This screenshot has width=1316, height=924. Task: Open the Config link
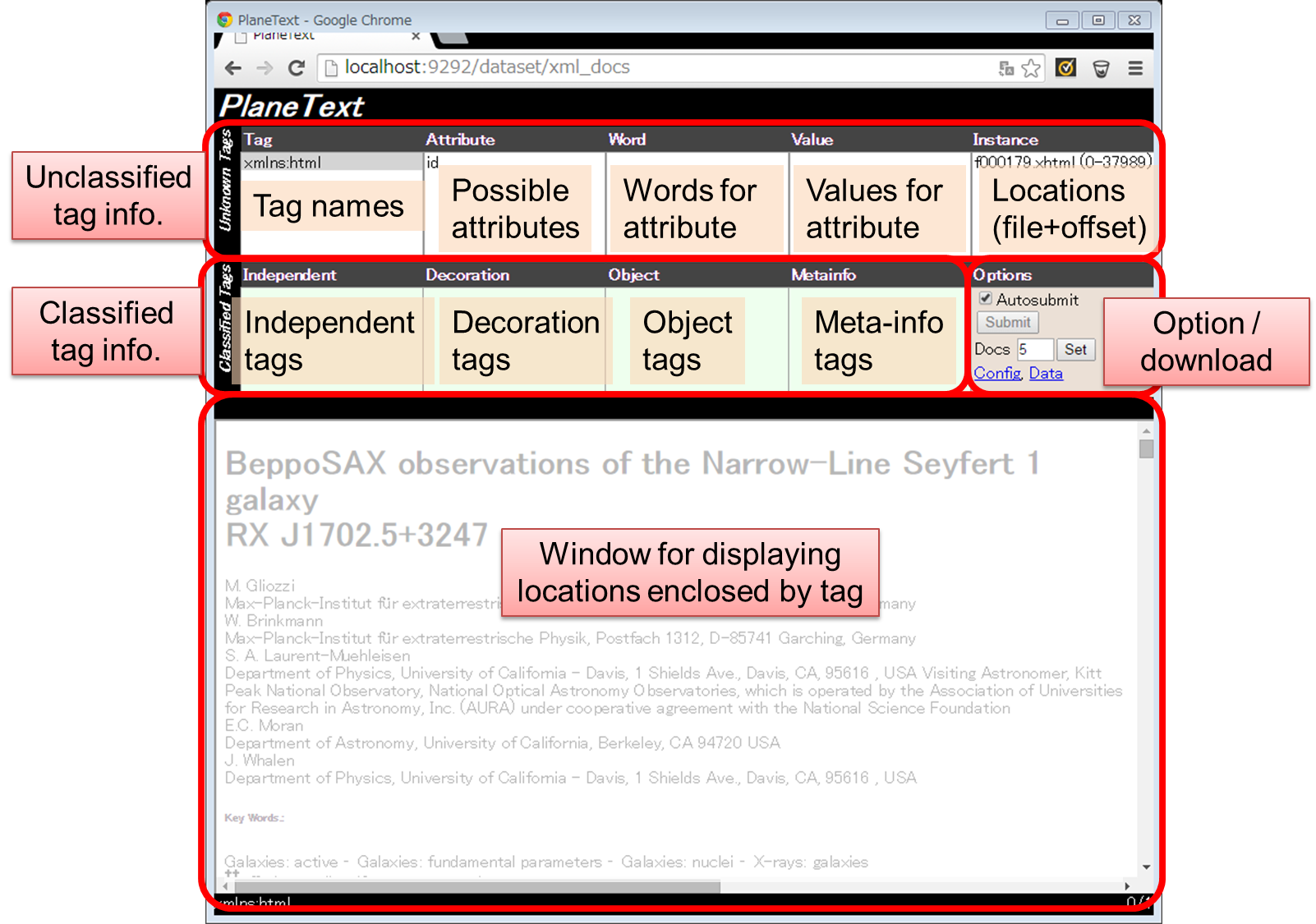tap(997, 374)
